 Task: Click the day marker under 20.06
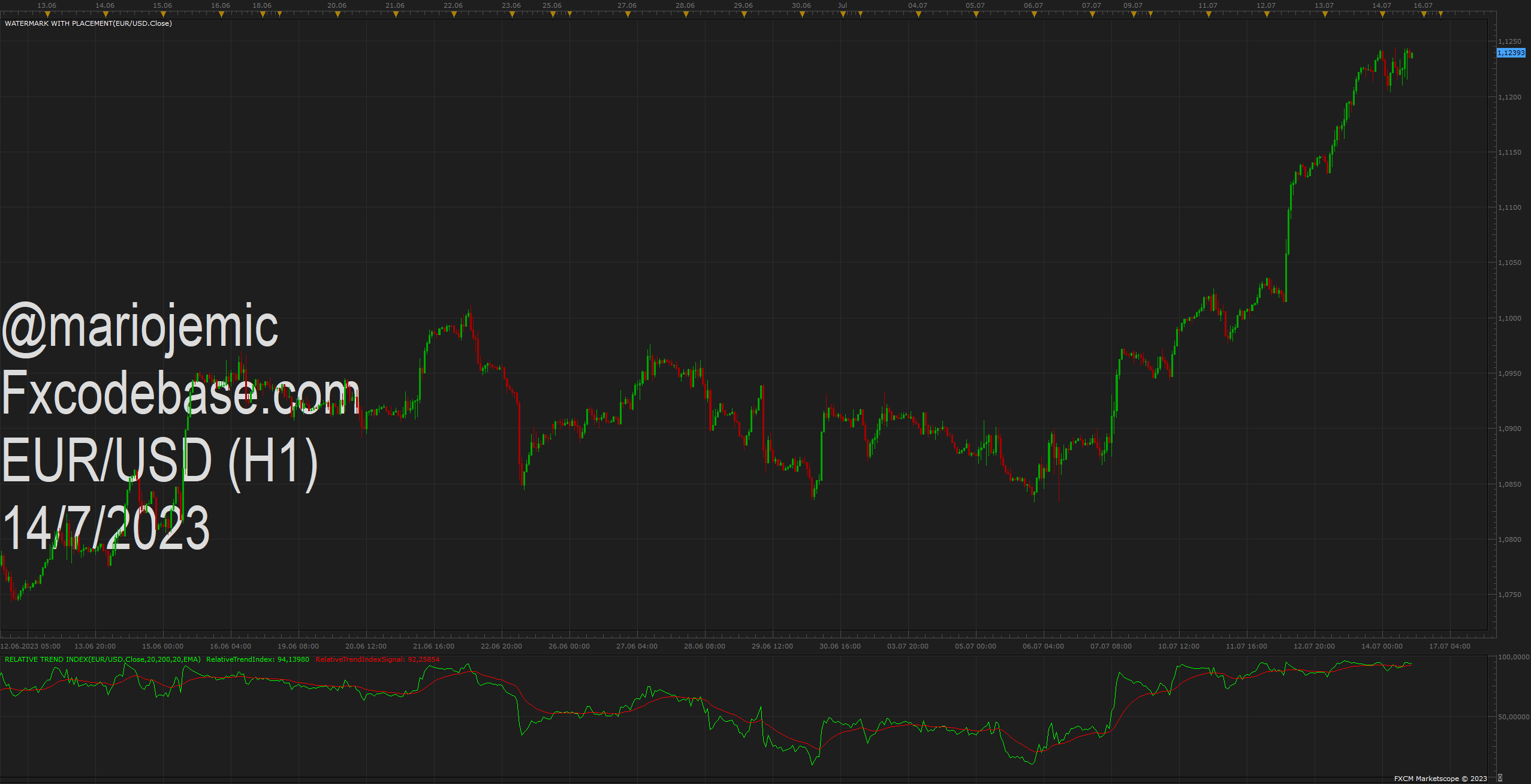coord(337,14)
